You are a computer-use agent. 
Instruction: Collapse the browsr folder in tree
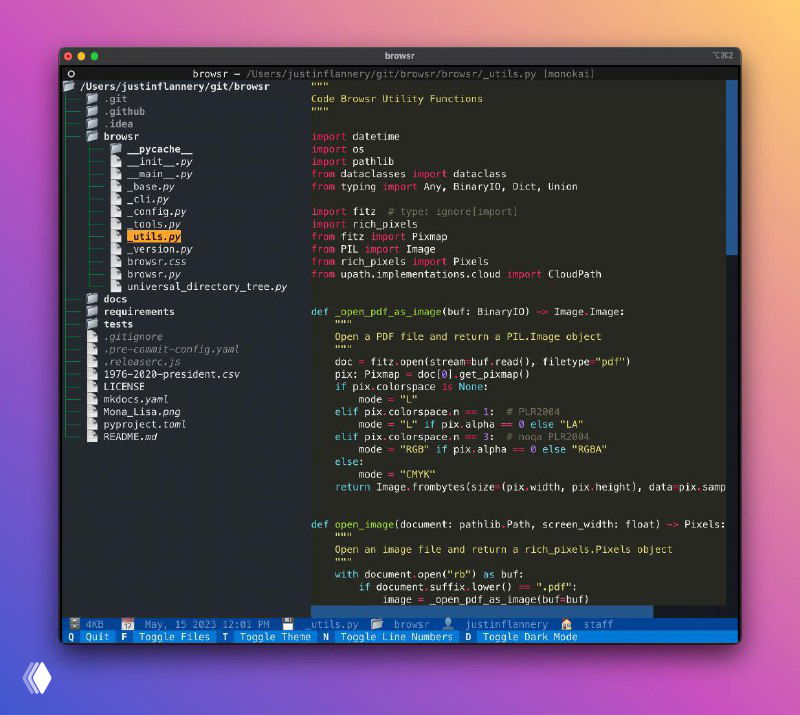(120, 136)
